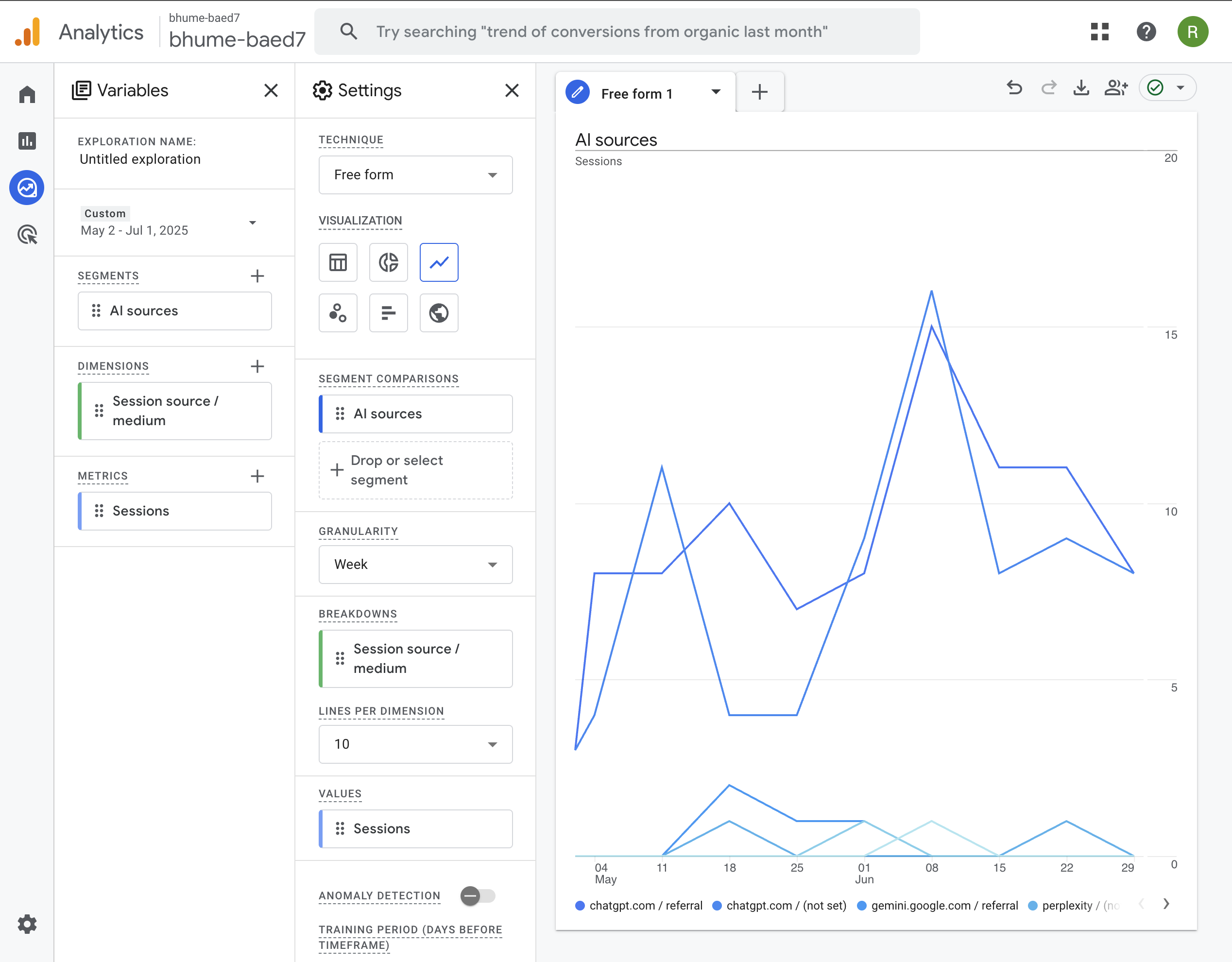This screenshot has width=1232, height=962.
Task: Select AI sources in Segment Comparisons
Action: pyautogui.click(x=415, y=413)
